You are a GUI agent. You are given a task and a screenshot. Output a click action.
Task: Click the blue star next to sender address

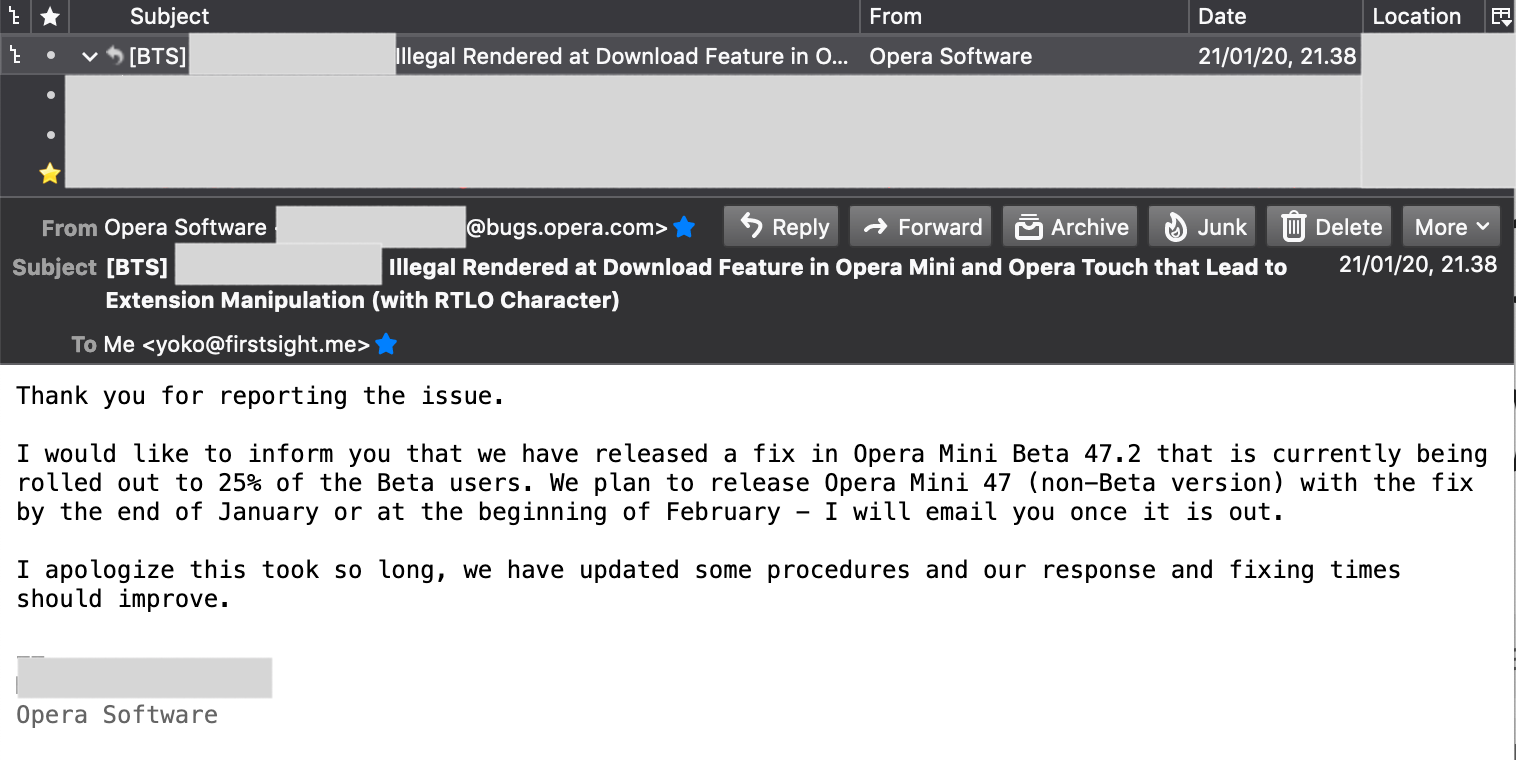[x=684, y=227]
